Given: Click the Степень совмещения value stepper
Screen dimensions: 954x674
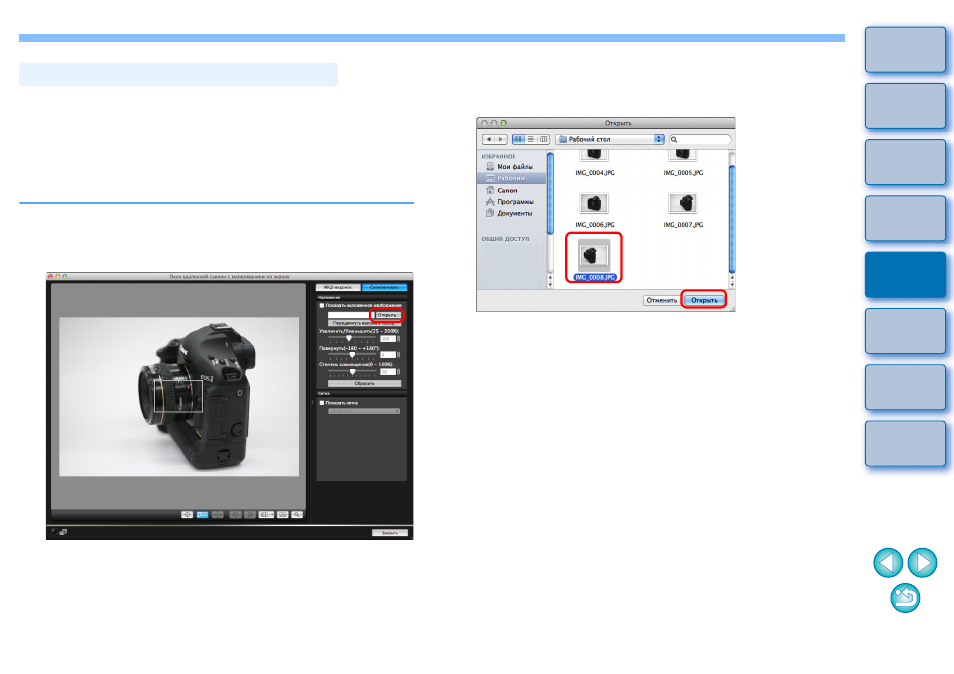Looking at the screenshot, I should (x=399, y=372).
